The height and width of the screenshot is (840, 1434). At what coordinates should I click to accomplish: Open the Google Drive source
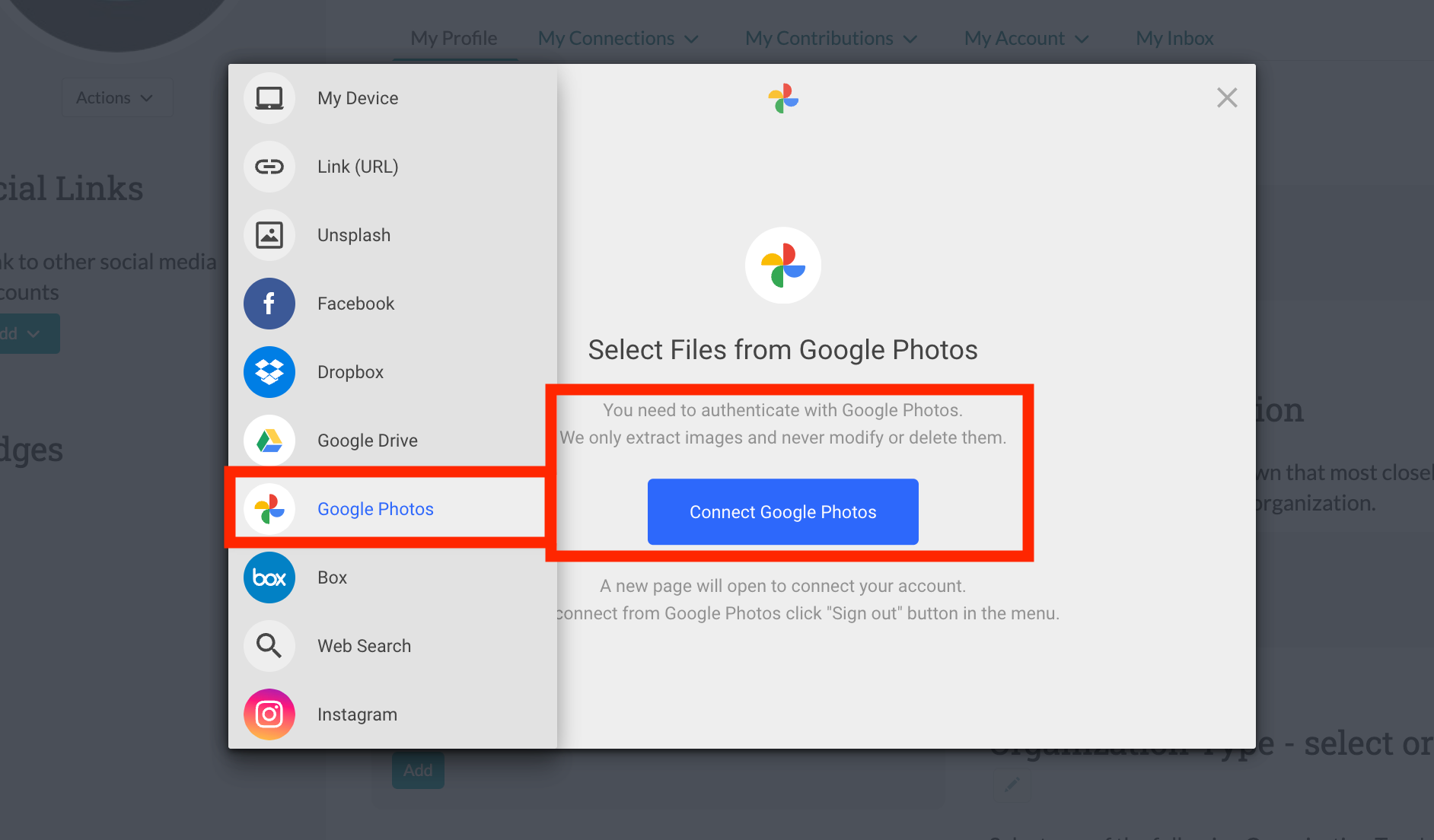click(x=367, y=440)
